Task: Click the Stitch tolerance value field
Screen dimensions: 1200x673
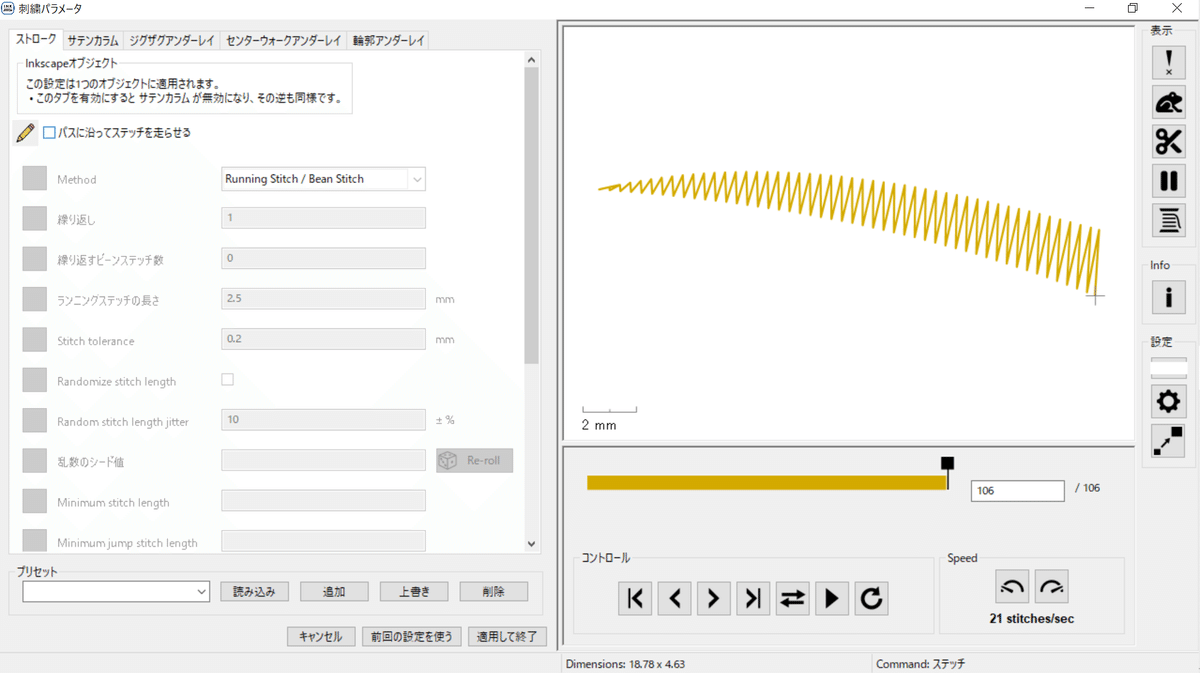Action: (323, 339)
